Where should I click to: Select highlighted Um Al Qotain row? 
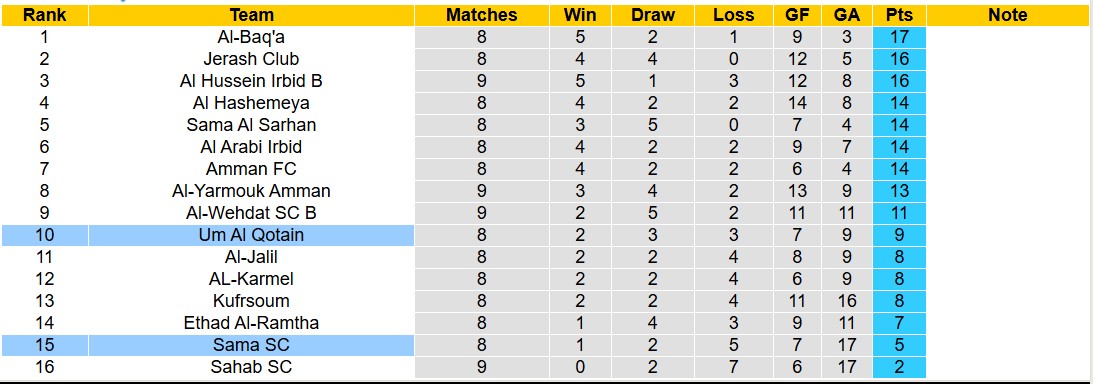pos(464,235)
